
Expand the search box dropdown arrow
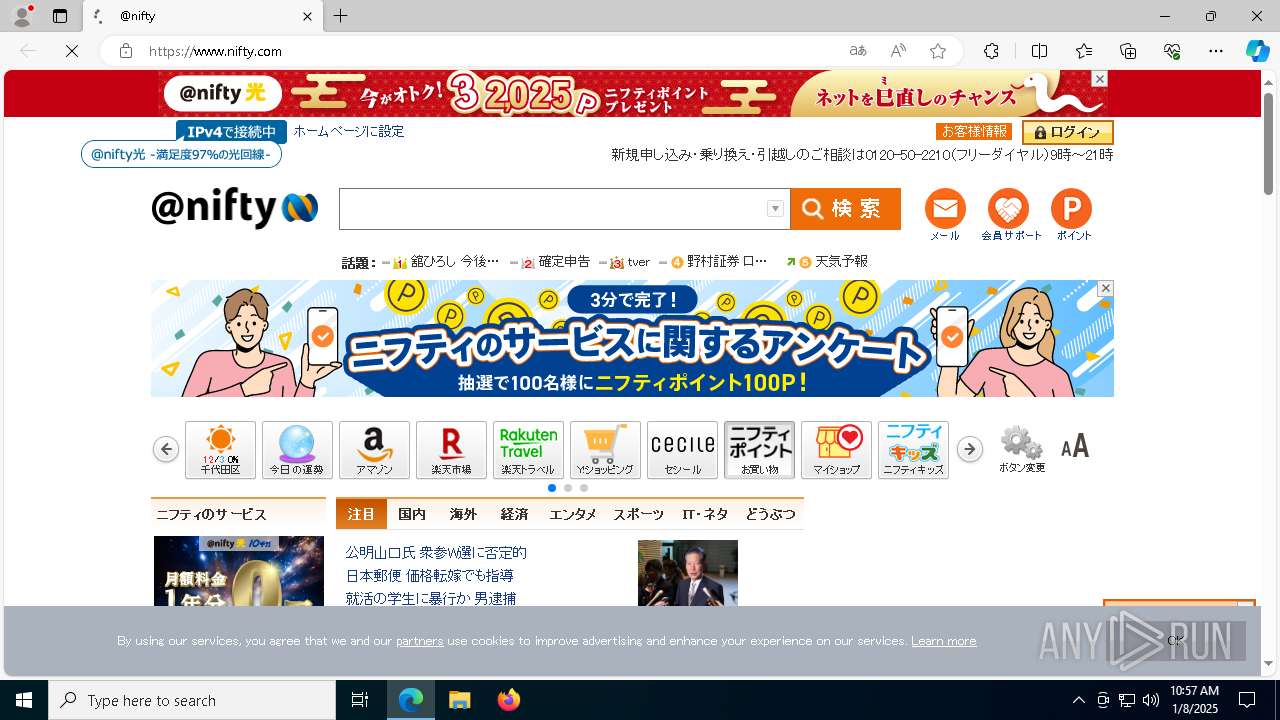[x=775, y=209]
